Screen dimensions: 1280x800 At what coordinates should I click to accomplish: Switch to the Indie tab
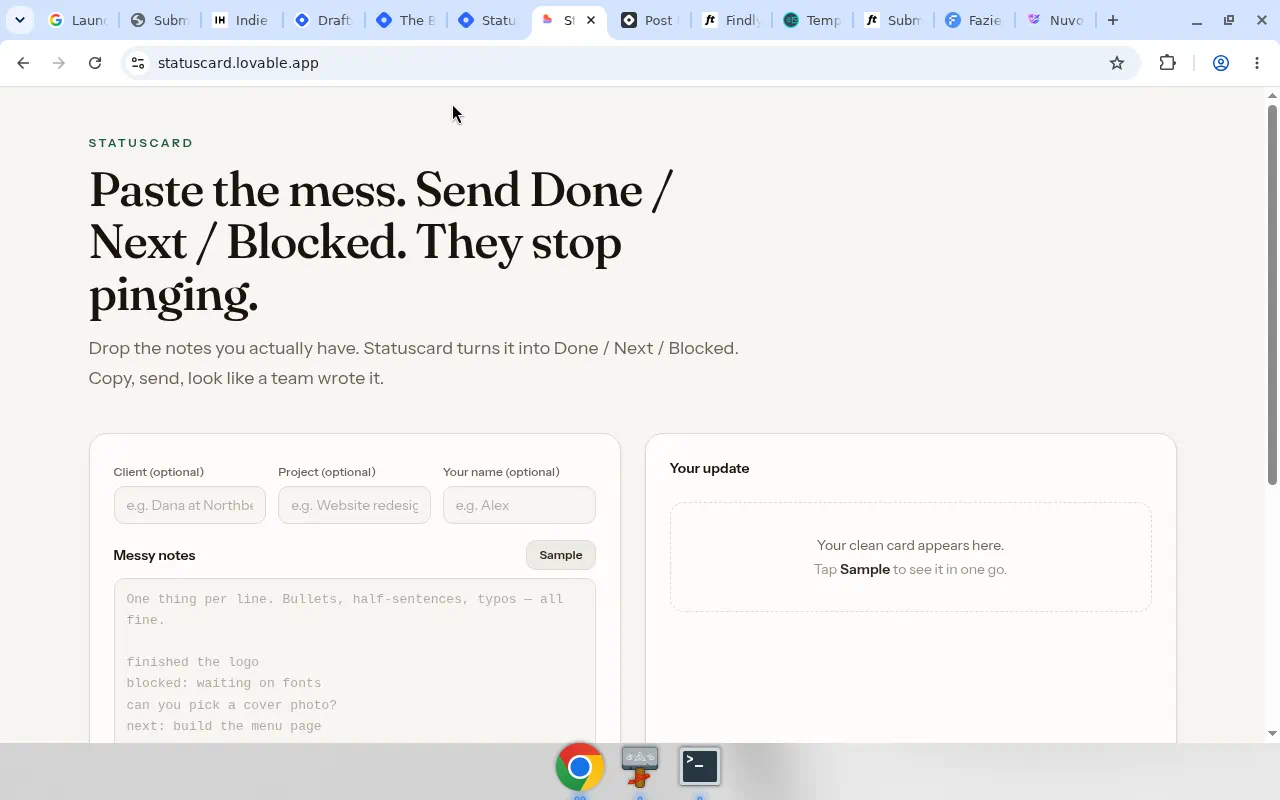(241, 20)
